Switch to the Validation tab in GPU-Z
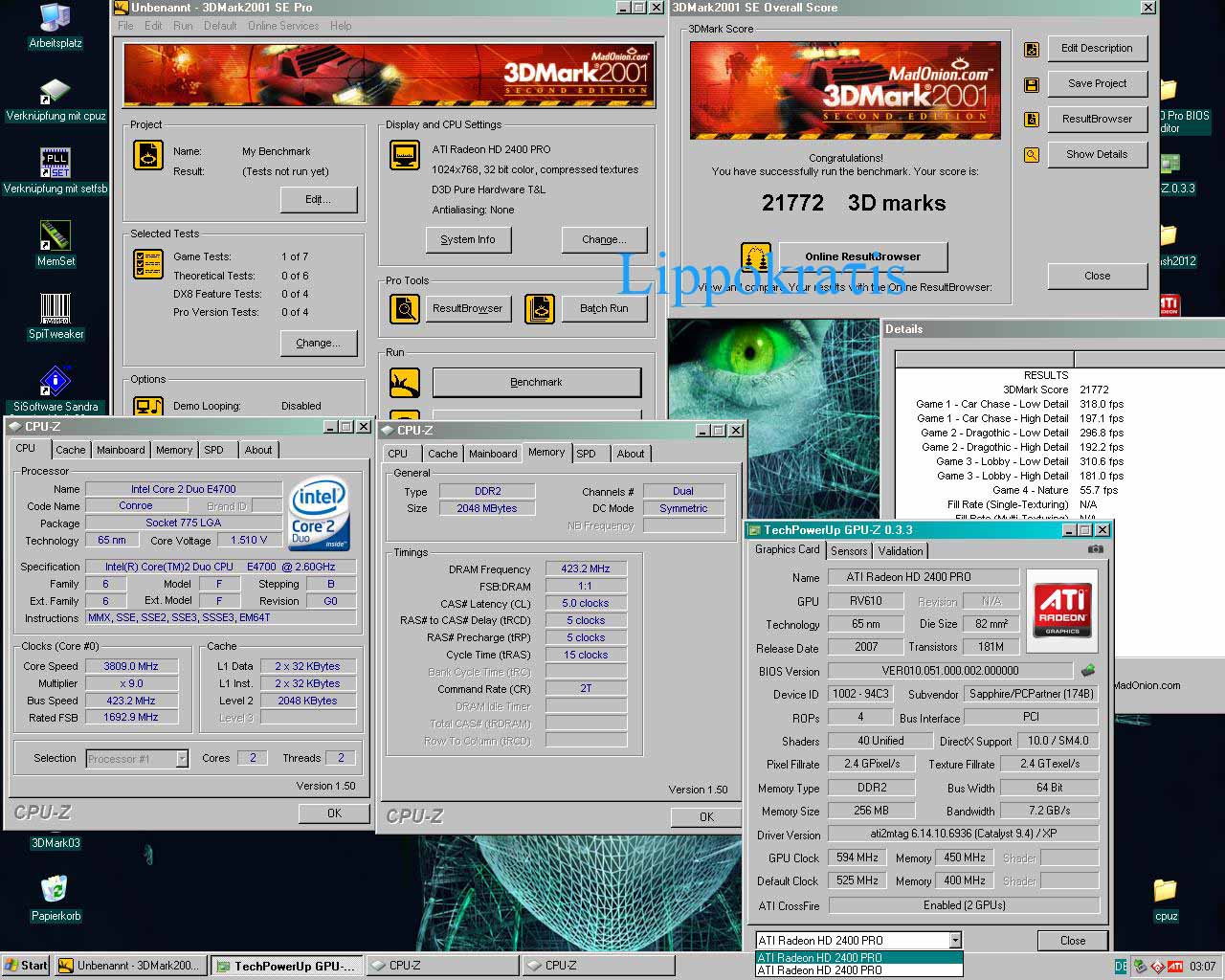Image resolution: width=1225 pixels, height=980 pixels. click(901, 551)
